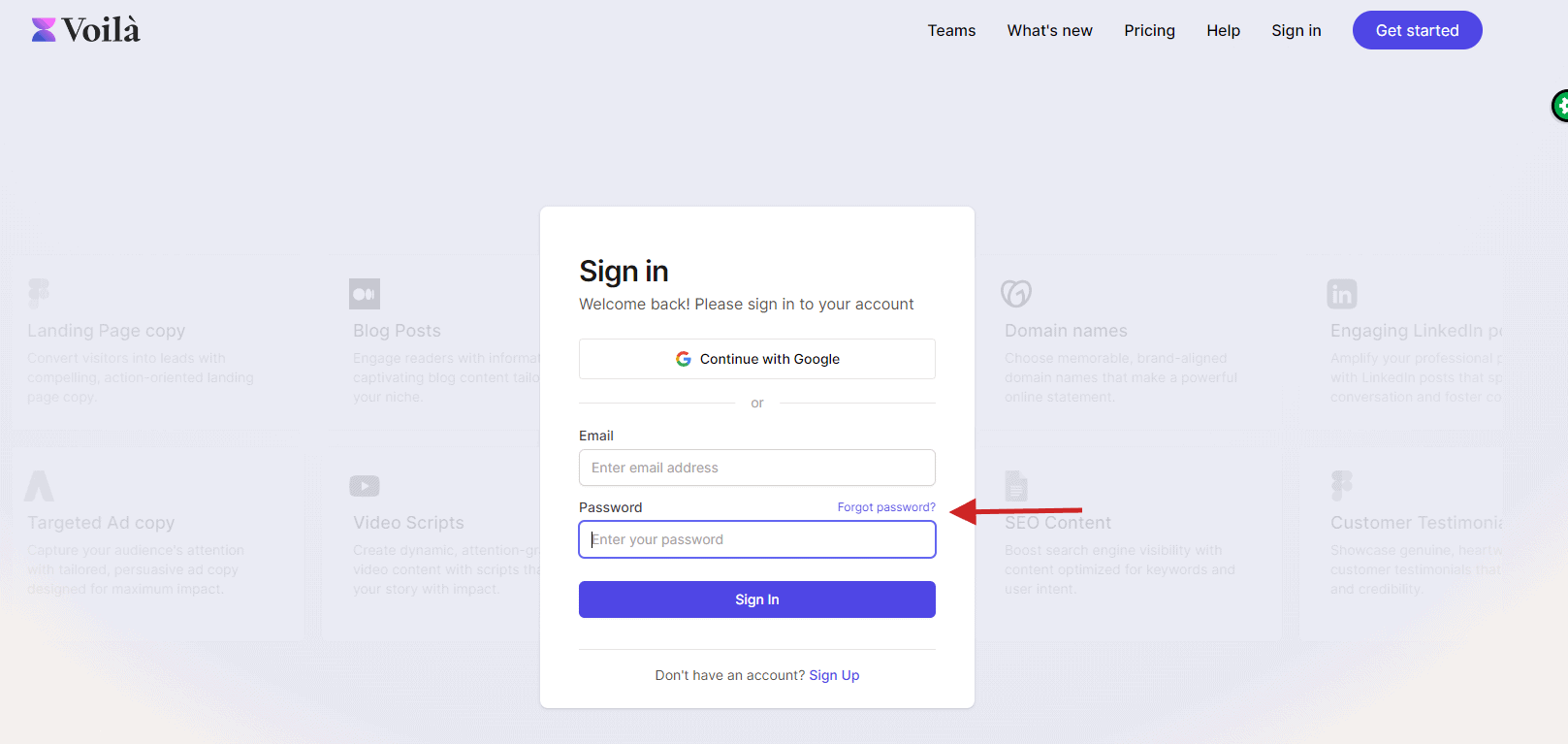This screenshot has height=744, width=1568.
Task: Focus the Email address field
Action: coord(757,468)
